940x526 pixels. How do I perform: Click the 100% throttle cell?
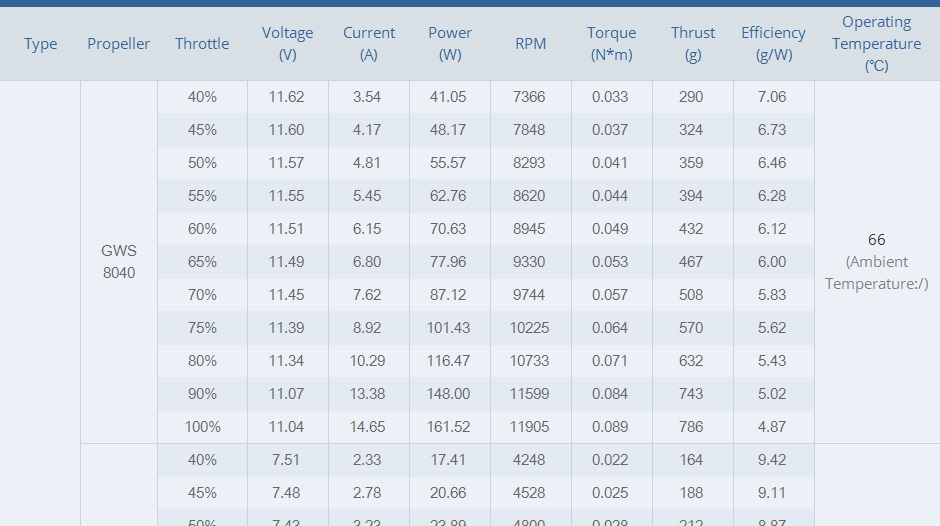[x=202, y=427]
